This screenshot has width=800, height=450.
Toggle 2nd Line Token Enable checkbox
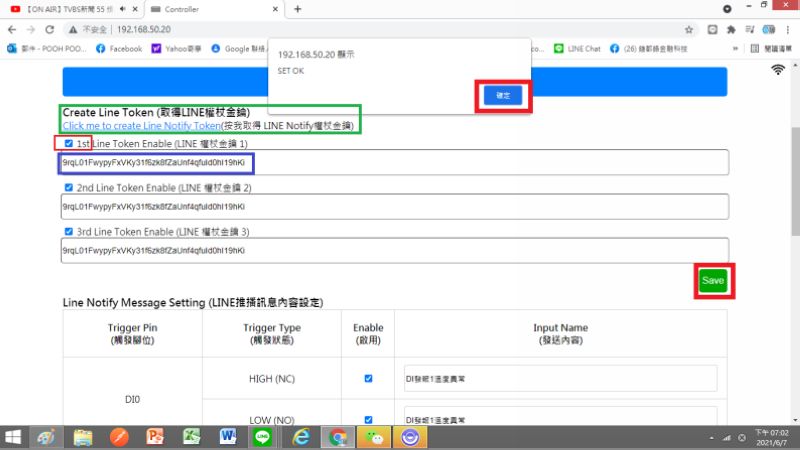(x=68, y=187)
